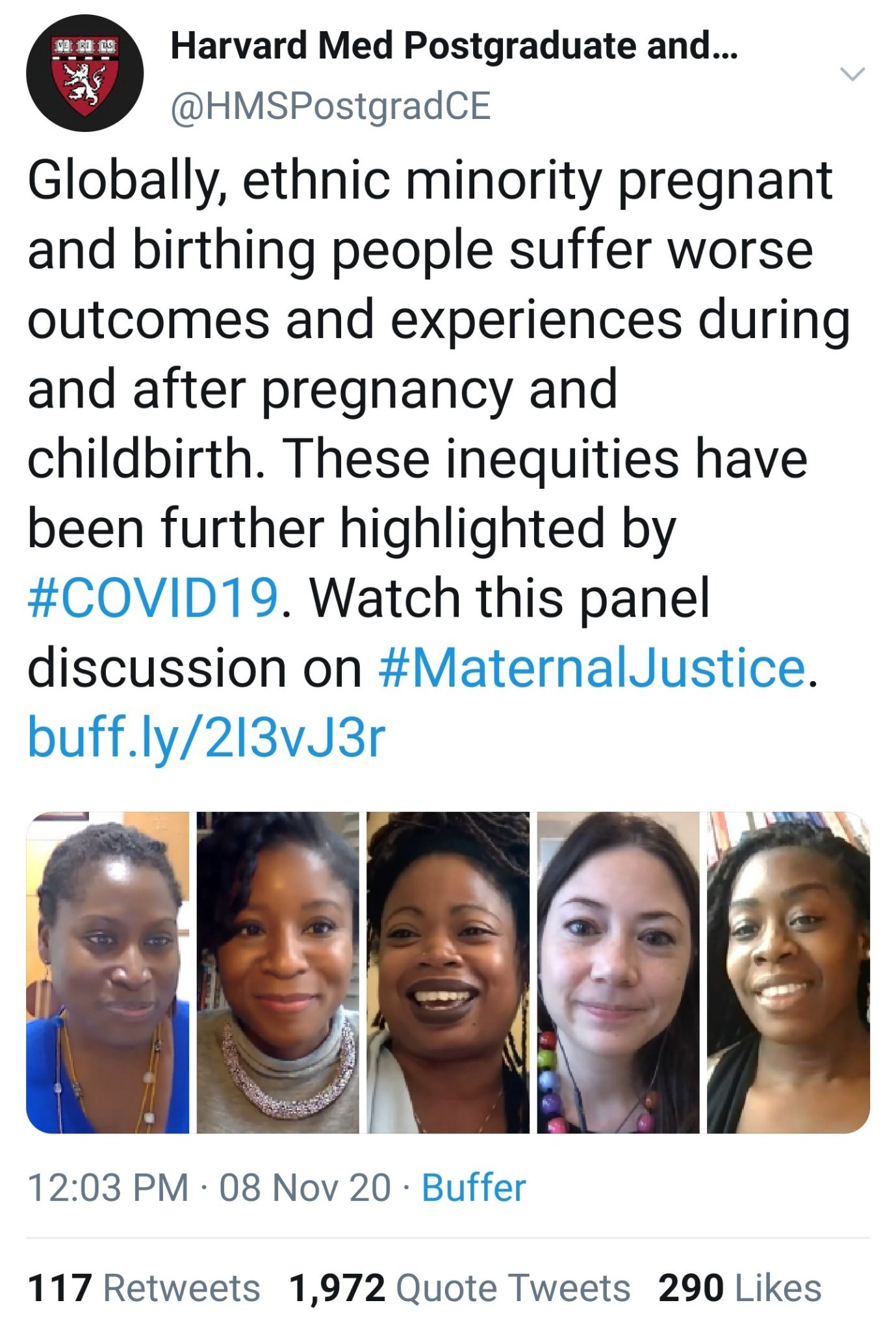Click the Harvard shield logo
This screenshot has width=896, height=1331.
pos(84,77)
